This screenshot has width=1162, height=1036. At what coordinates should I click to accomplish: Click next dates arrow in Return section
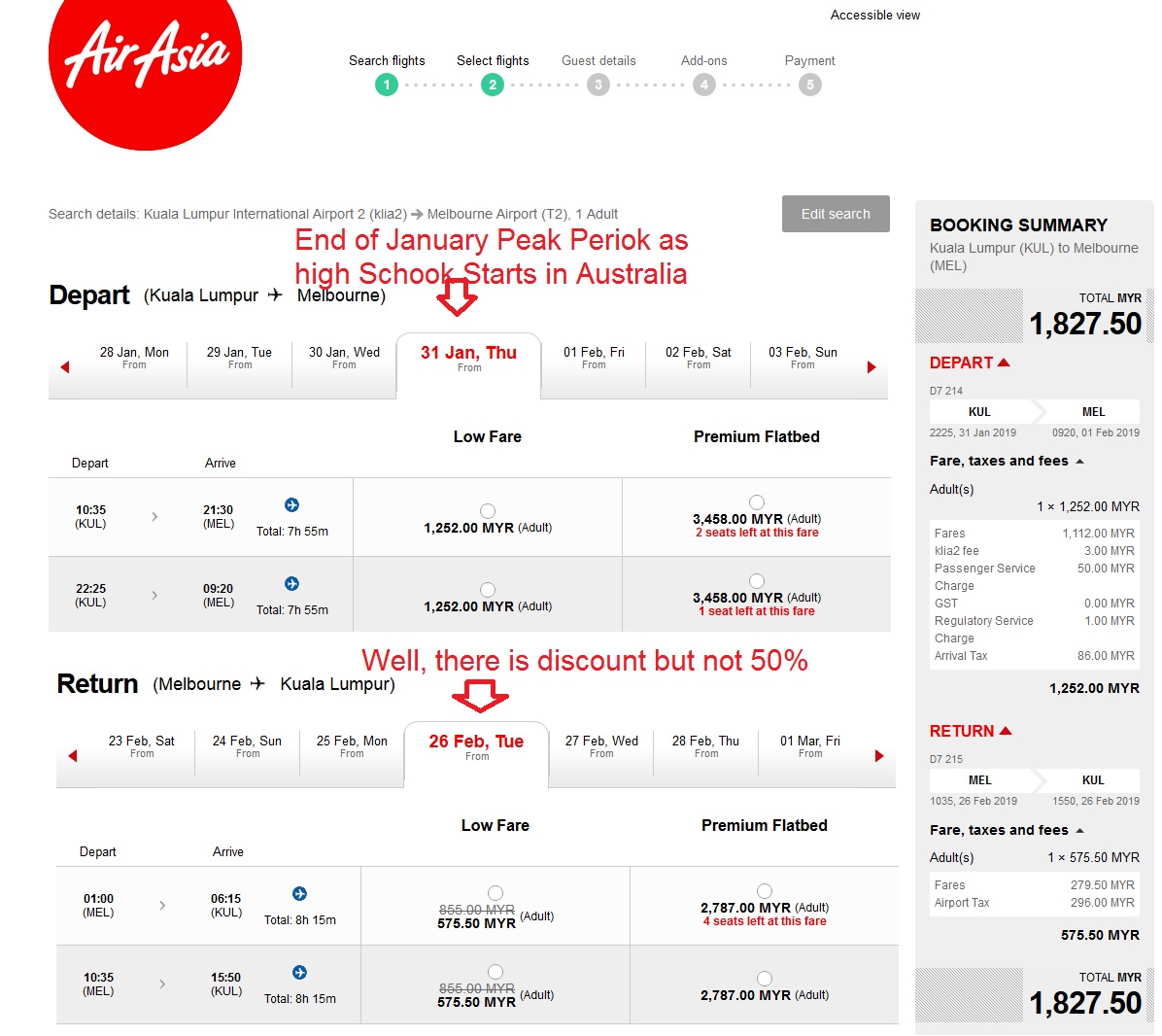point(879,756)
